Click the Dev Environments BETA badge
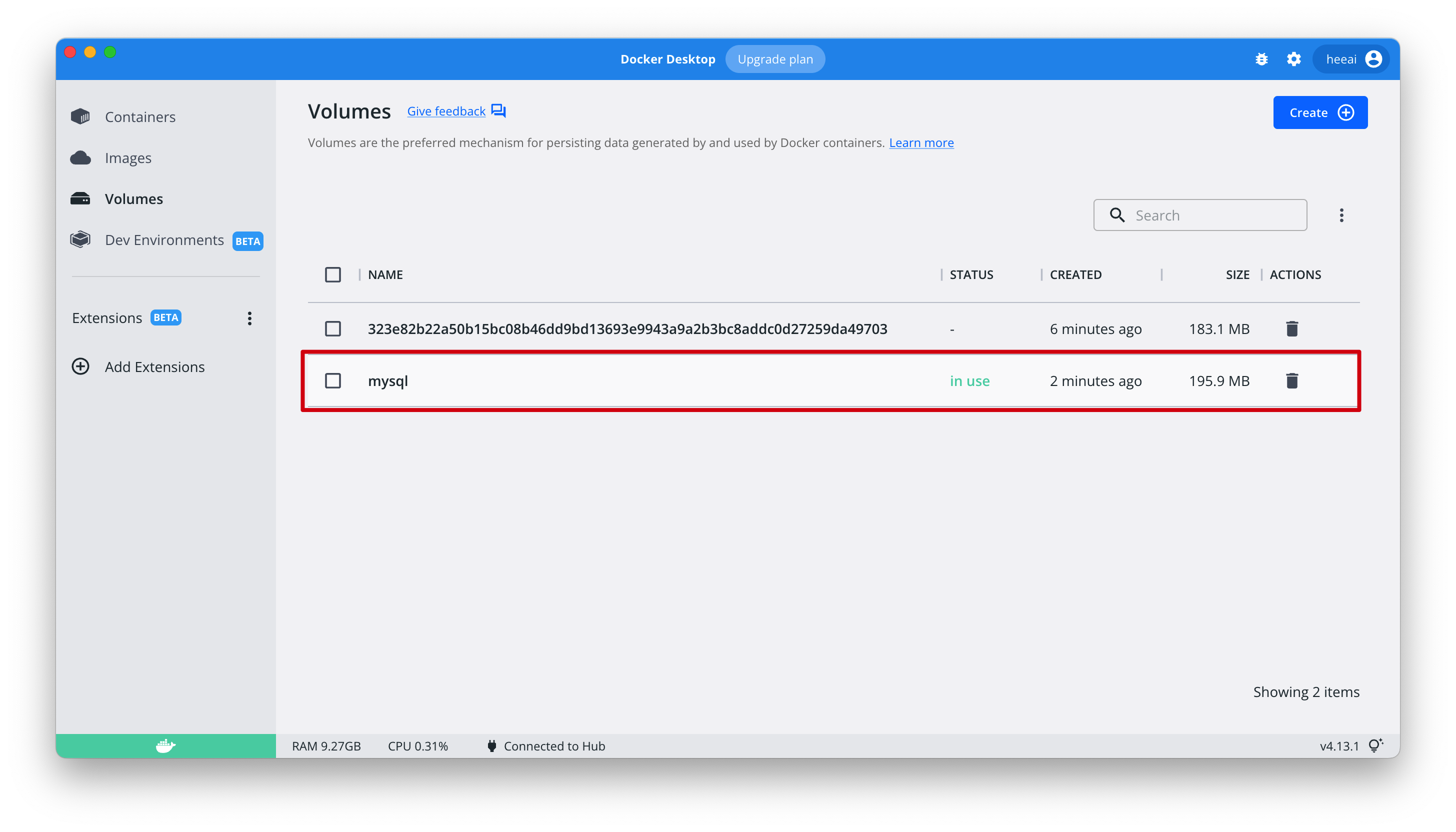The image size is (1456, 832). coord(247,241)
